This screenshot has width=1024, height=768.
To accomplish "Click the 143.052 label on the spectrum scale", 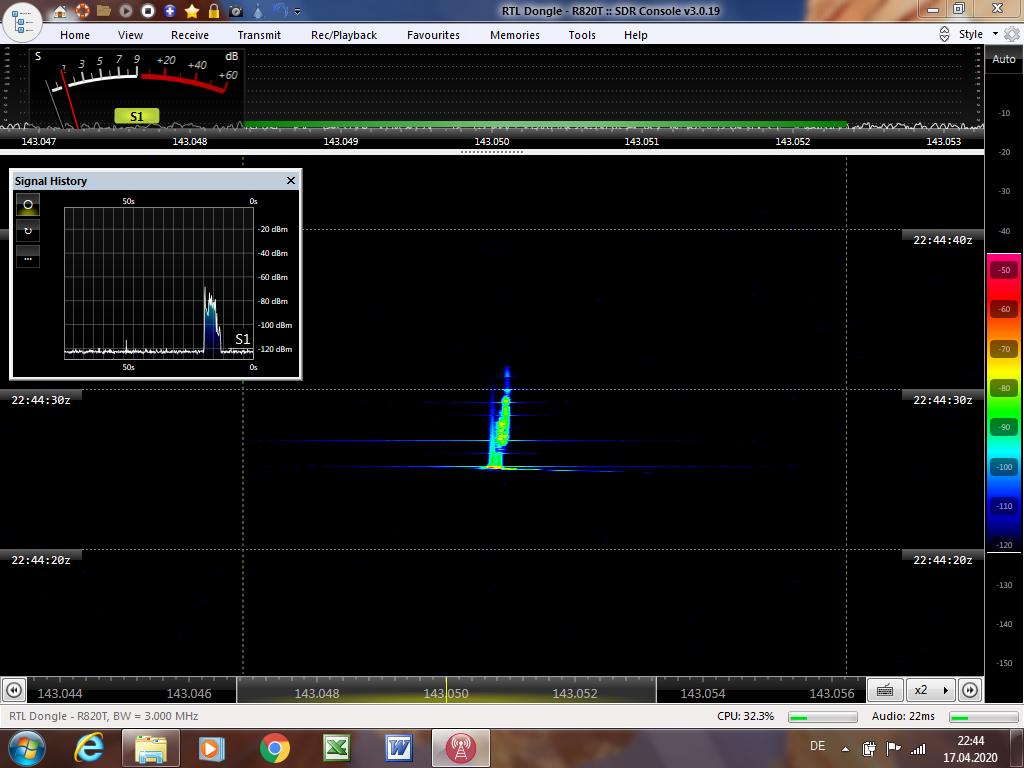I will coord(793,142).
